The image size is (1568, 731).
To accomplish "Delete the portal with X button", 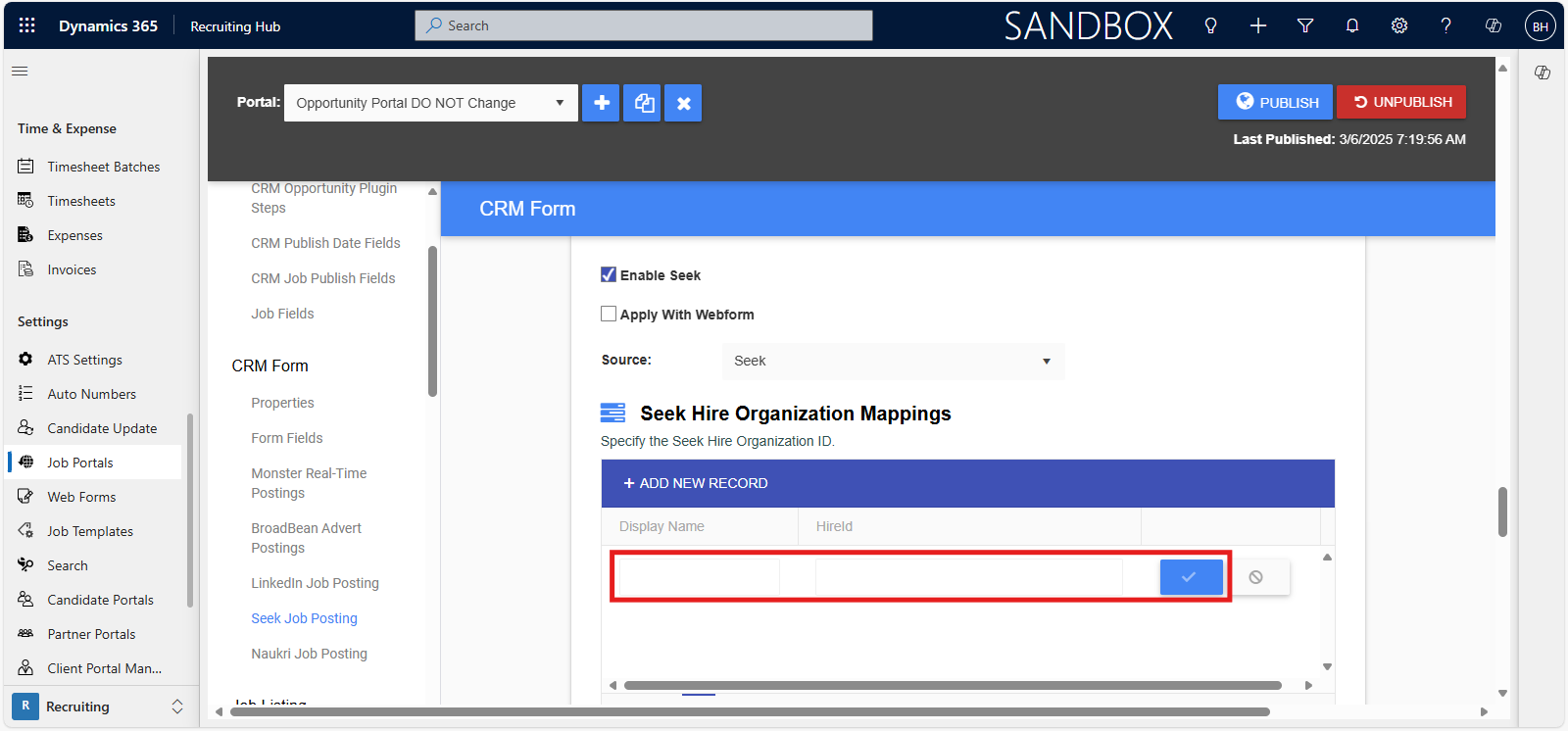I will pyautogui.click(x=683, y=103).
